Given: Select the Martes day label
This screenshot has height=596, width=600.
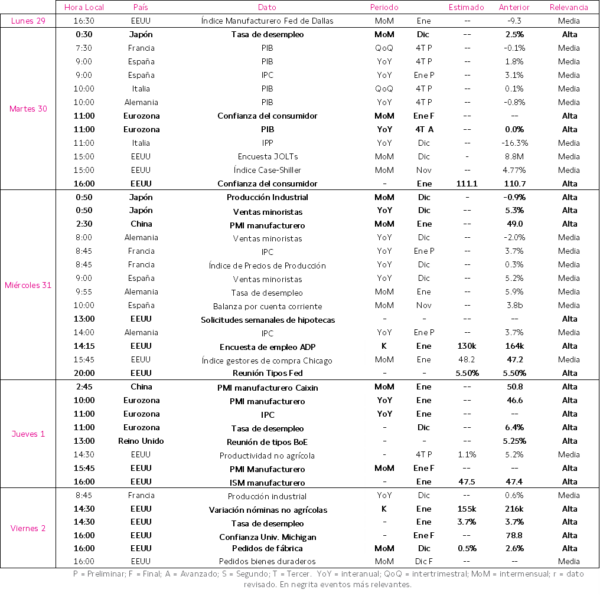Looking at the screenshot, I should pos(28,108).
